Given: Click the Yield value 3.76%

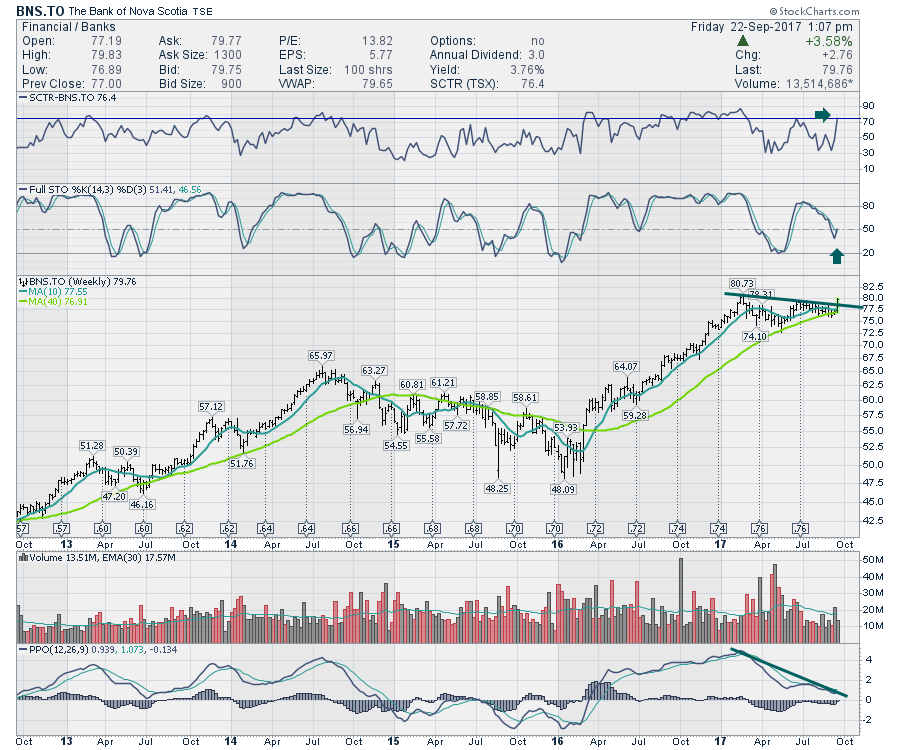Looking at the screenshot, I should [x=527, y=69].
